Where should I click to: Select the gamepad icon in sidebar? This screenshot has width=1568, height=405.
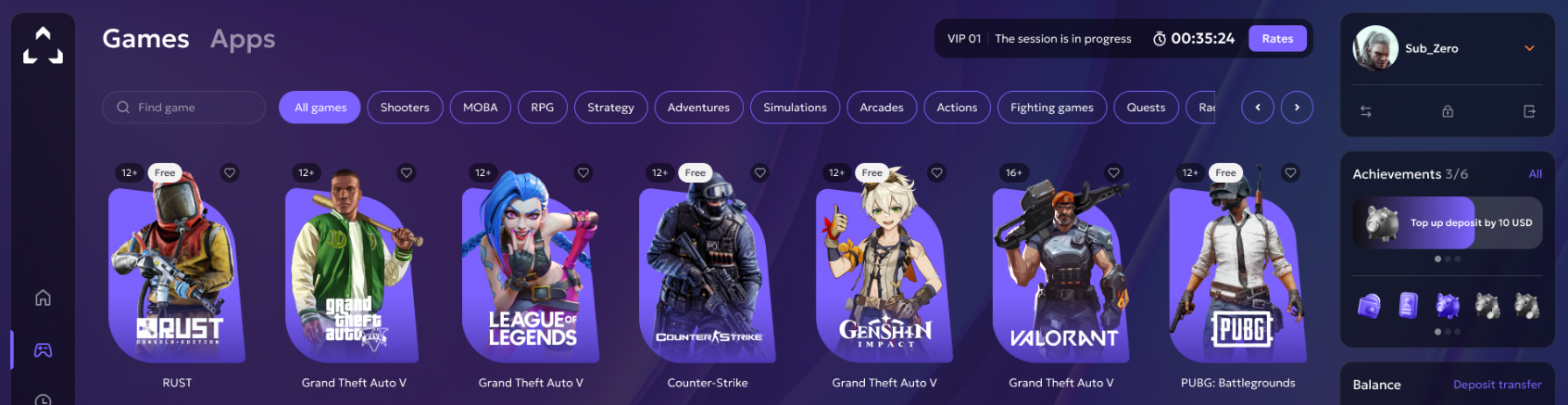[x=43, y=350]
